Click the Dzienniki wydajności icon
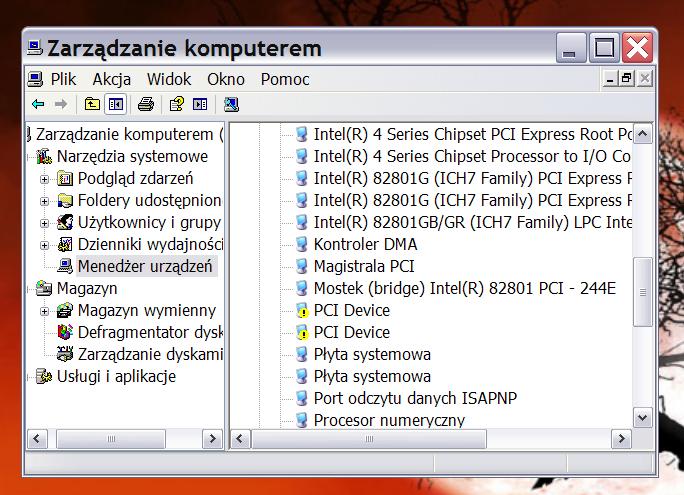This screenshot has width=684, height=495. pos(65,245)
